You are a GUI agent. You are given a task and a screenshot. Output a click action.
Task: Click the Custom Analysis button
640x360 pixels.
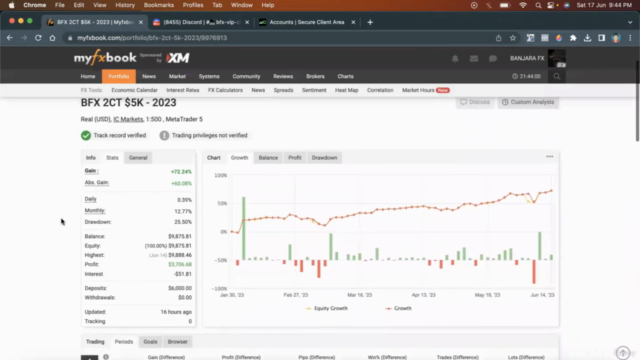pyautogui.click(x=528, y=102)
